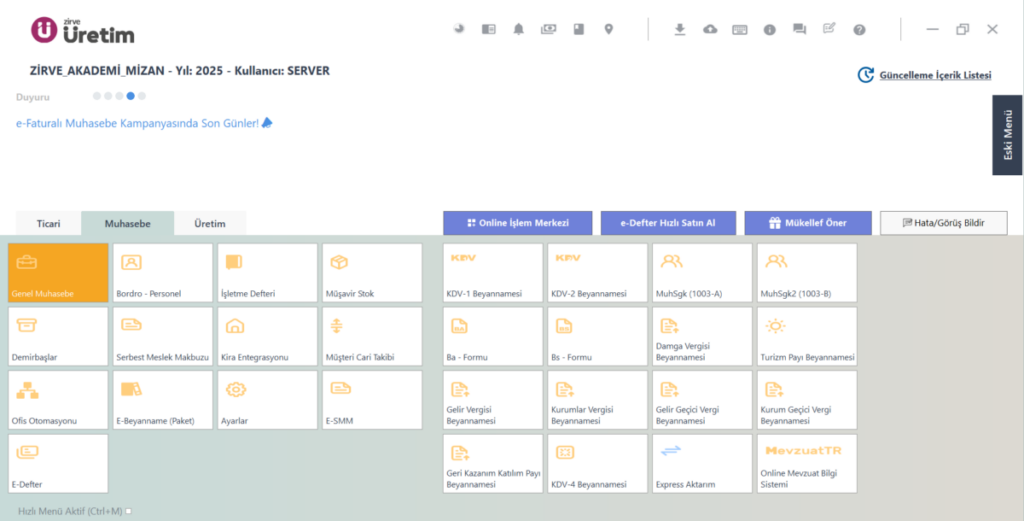Viewport: 1024px width, 521px height.
Task: Click Online İşlem Merkezi button
Action: (518, 223)
